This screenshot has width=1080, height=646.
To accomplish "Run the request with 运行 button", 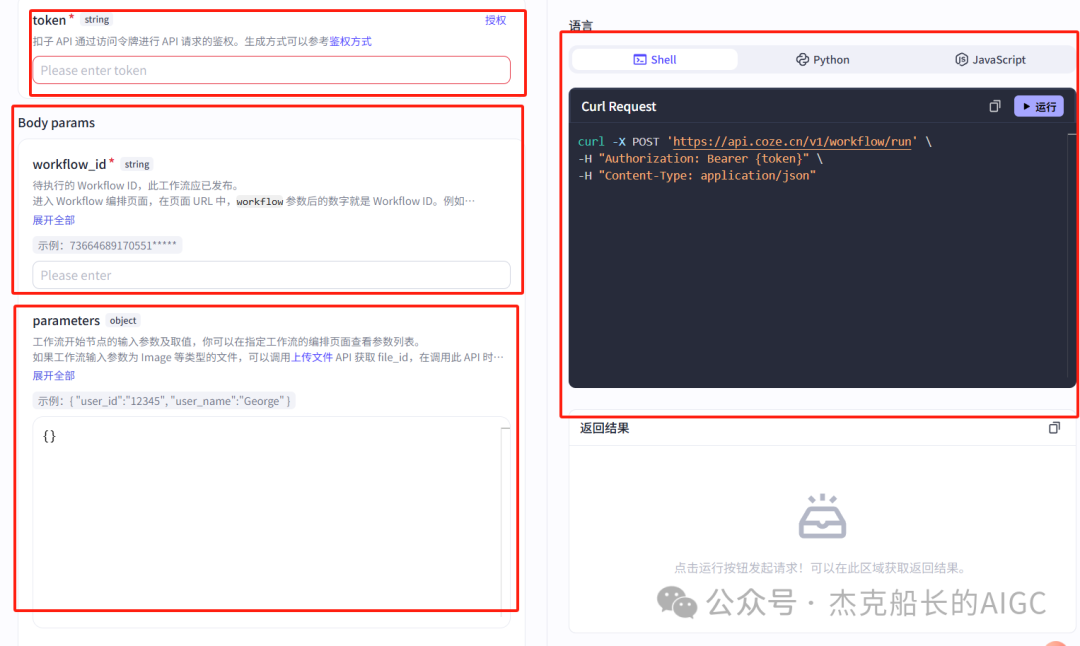I will click(1039, 107).
